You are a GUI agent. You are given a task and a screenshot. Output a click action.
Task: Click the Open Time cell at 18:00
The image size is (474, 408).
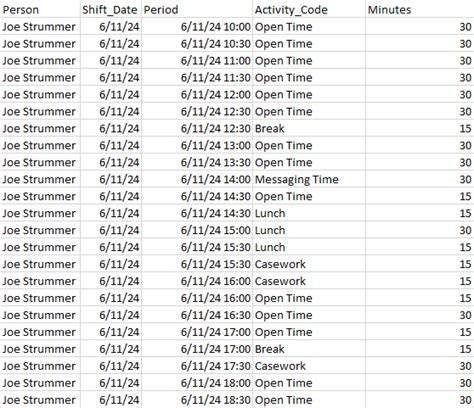click(309, 383)
